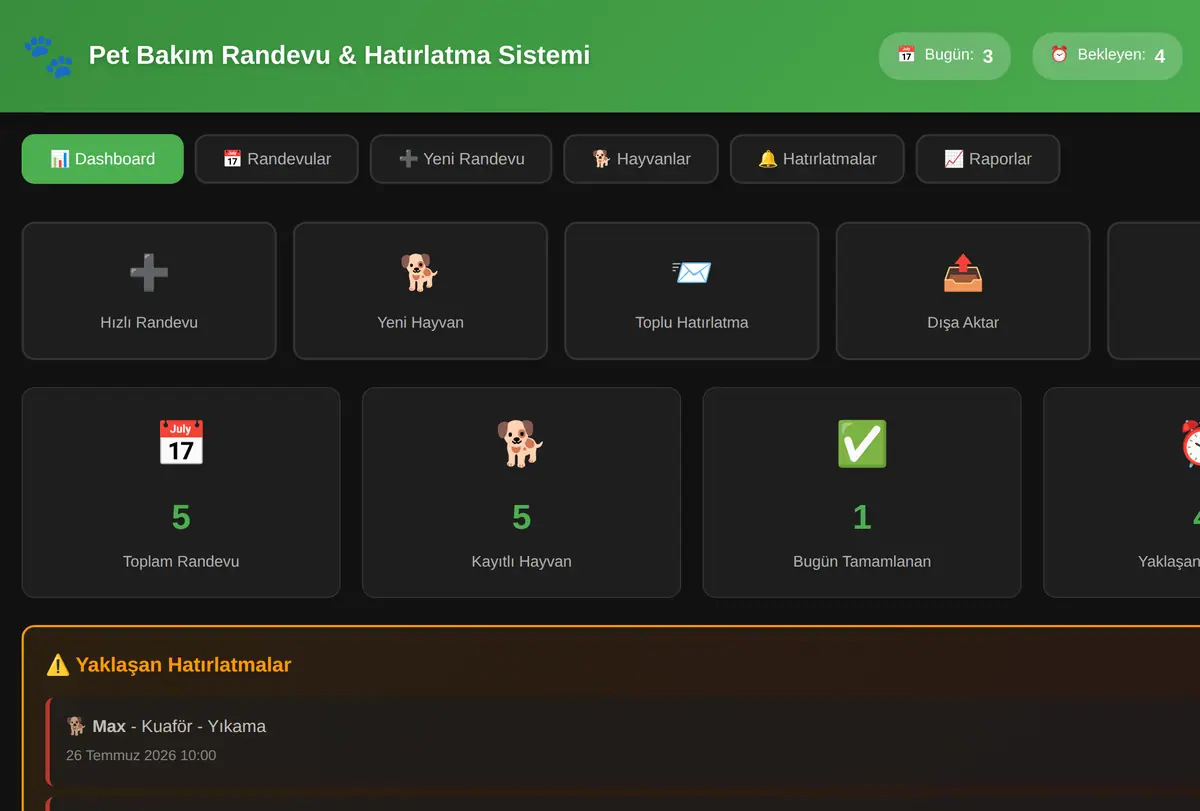Switch to the Randevular tab
This screenshot has height=811, width=1200.
(276, 159)
